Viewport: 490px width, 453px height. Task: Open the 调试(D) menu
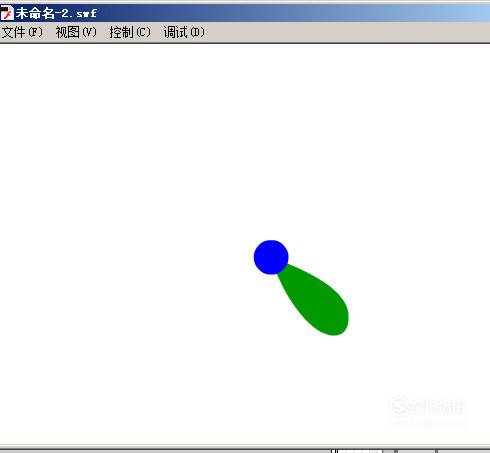[184, 32]
